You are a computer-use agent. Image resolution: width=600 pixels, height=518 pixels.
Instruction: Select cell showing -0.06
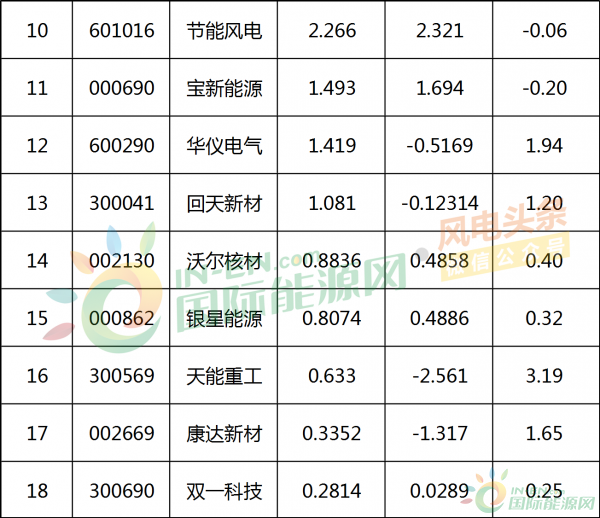coord(546,30)
